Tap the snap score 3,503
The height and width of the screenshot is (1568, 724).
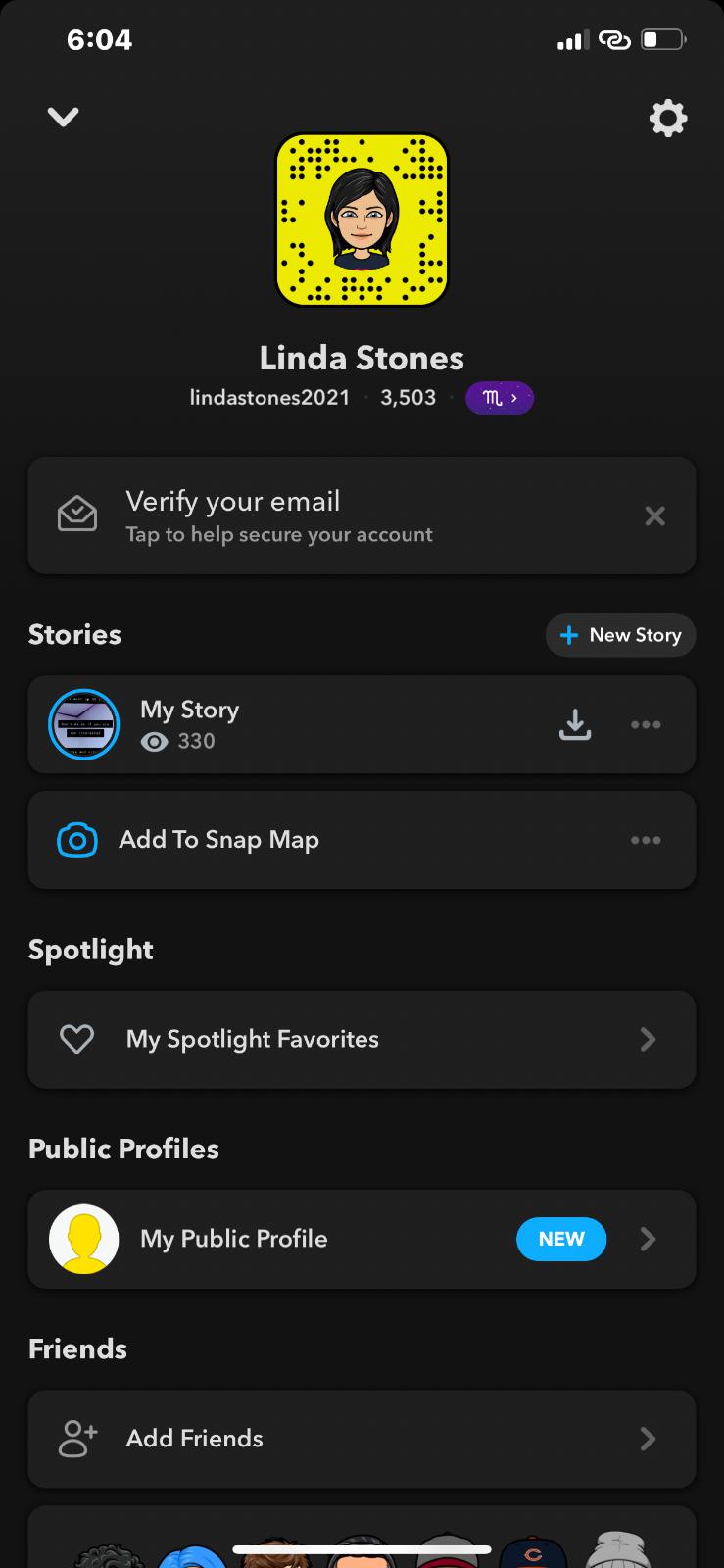(408, 398)
